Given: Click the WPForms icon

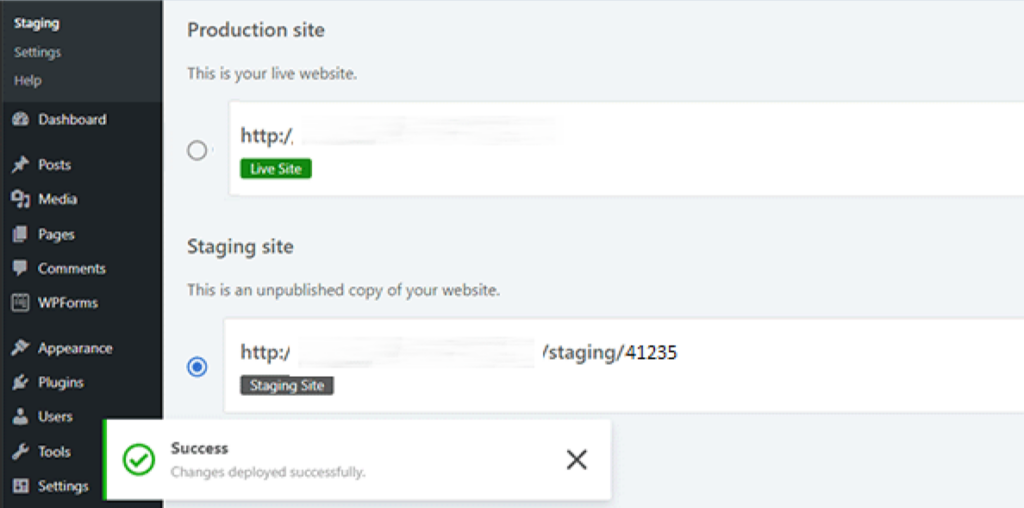Looking at the screenshot, I should click(x=20, y=303).
